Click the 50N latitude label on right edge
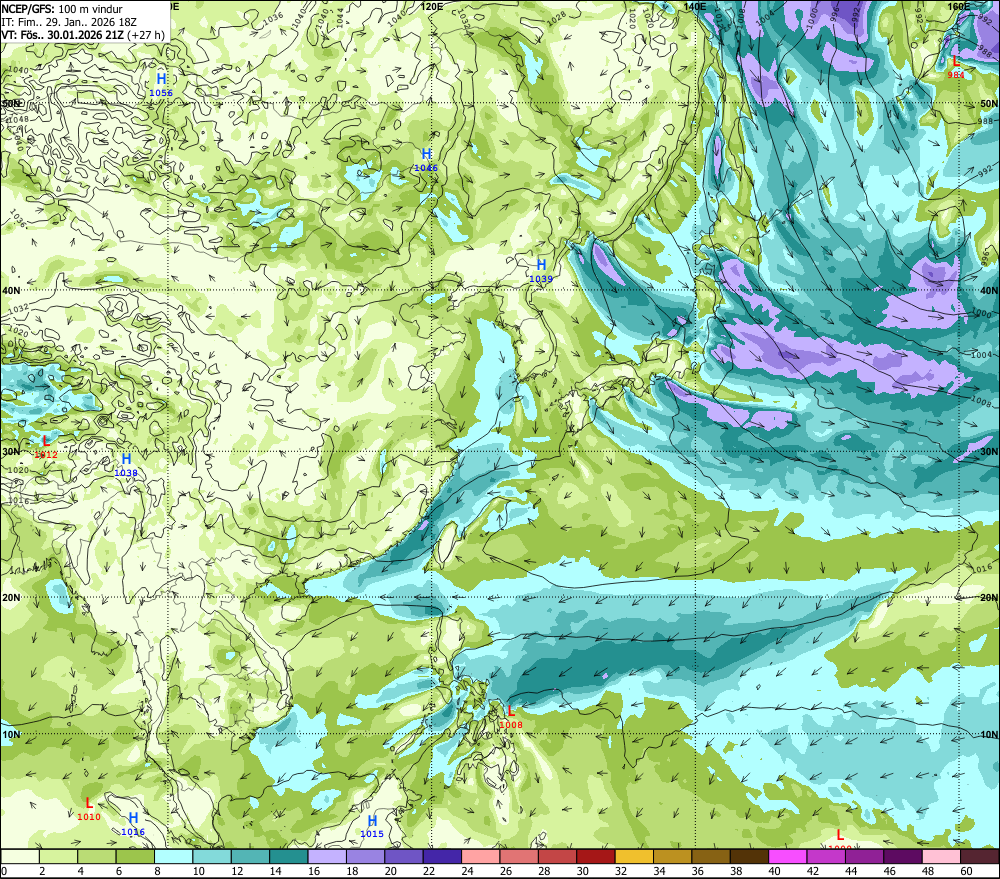The image size is (1000, 879). click(x=989, y=103)
